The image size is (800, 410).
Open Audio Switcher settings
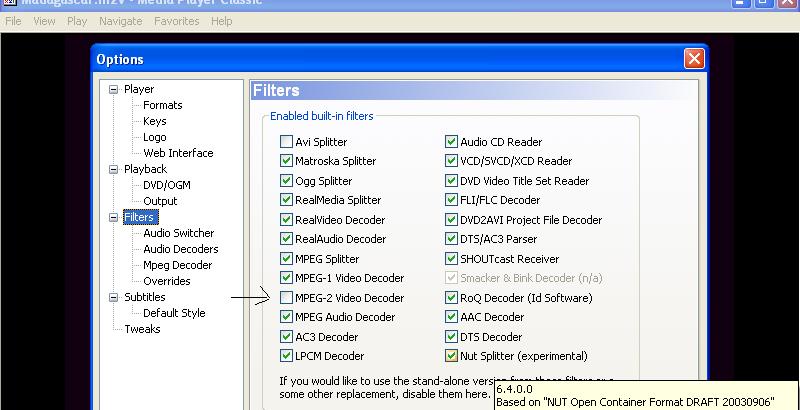(179, 233)
